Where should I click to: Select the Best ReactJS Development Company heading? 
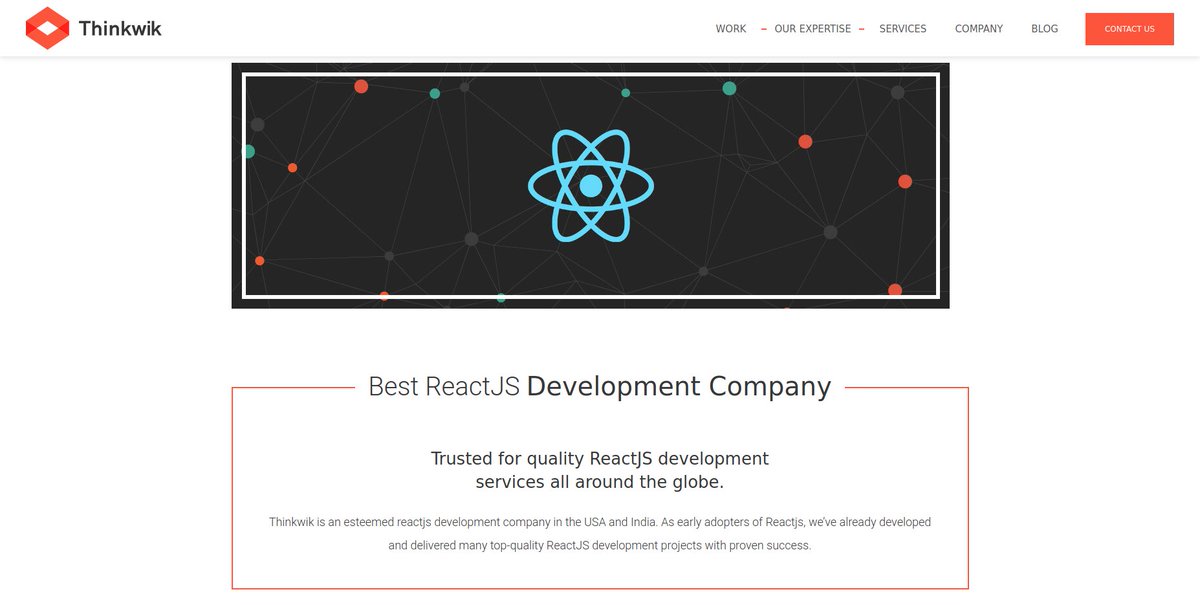pos(600,386)
